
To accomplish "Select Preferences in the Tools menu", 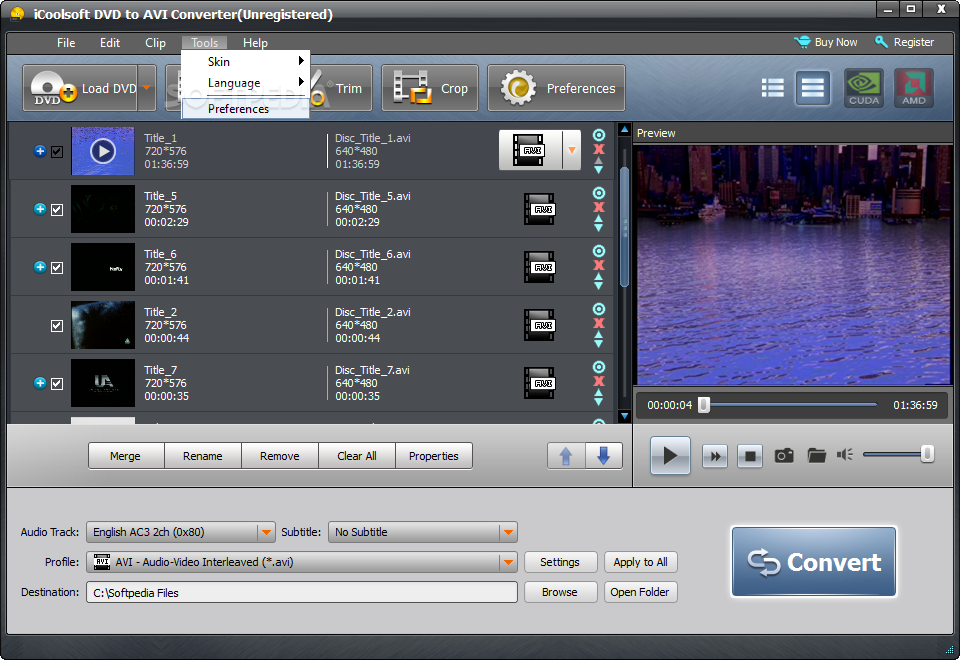I will tap(246, 108).
